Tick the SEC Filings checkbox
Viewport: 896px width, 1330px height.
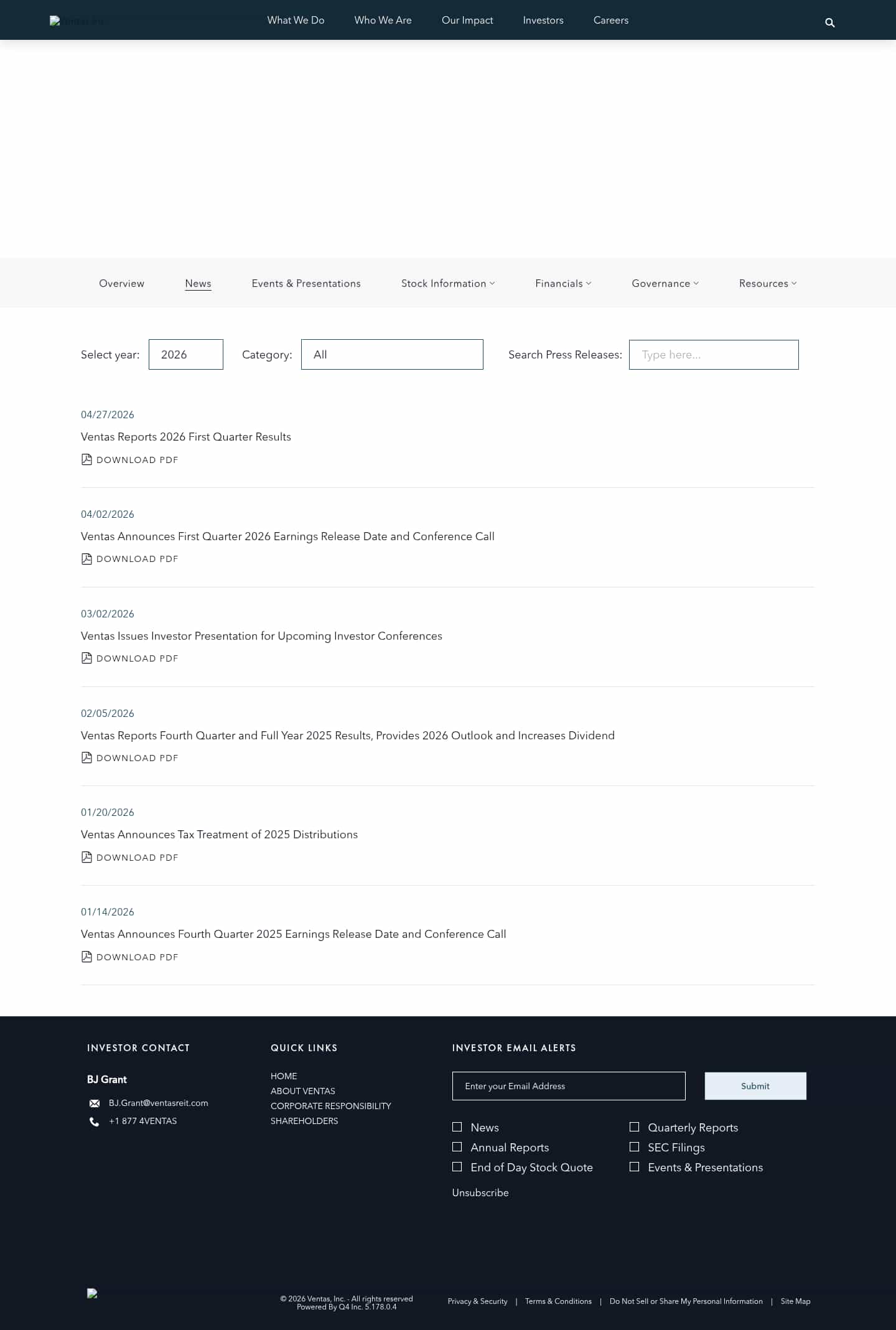(634, 1146)
